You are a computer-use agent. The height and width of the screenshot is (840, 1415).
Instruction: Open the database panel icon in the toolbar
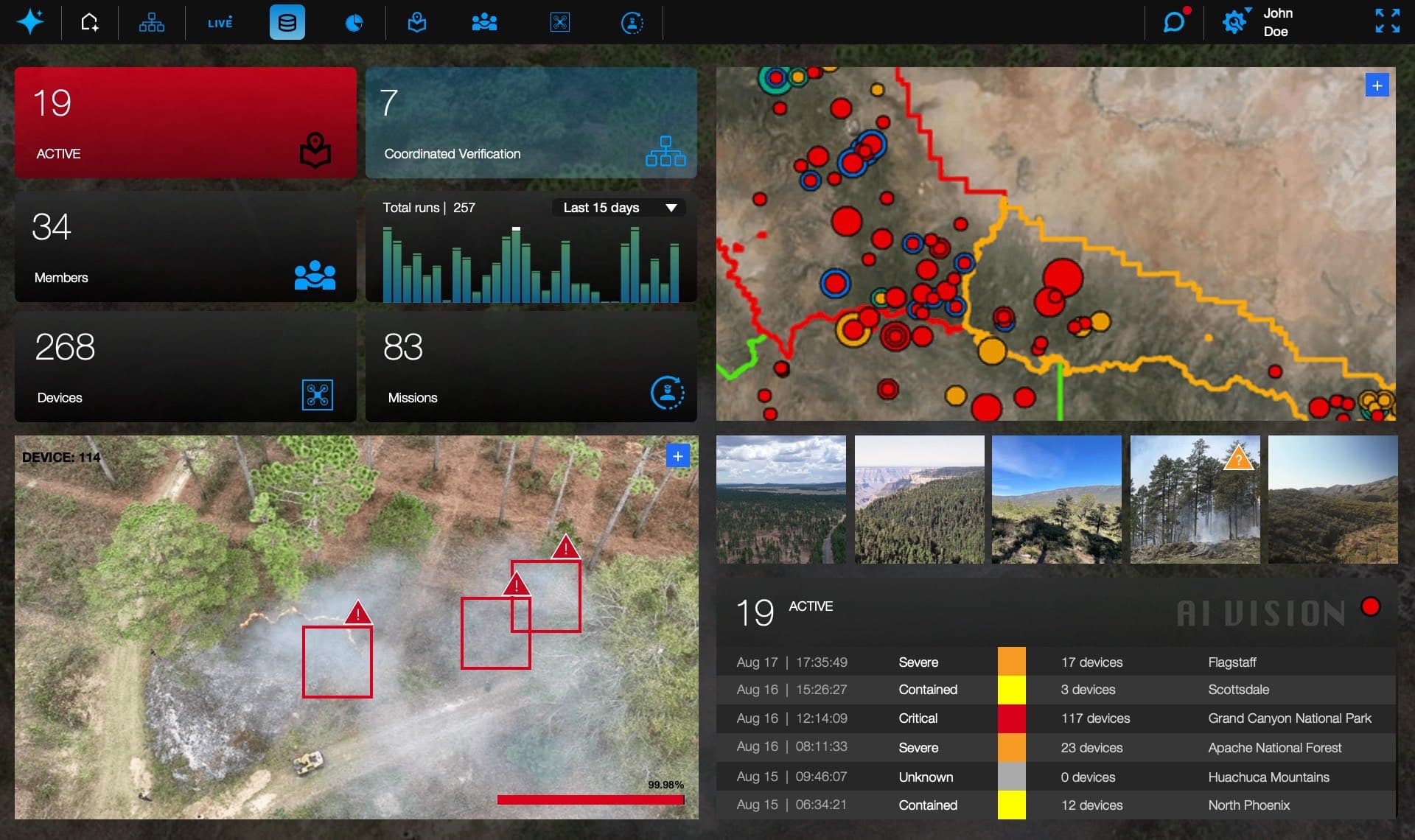[x=287, y=22]
